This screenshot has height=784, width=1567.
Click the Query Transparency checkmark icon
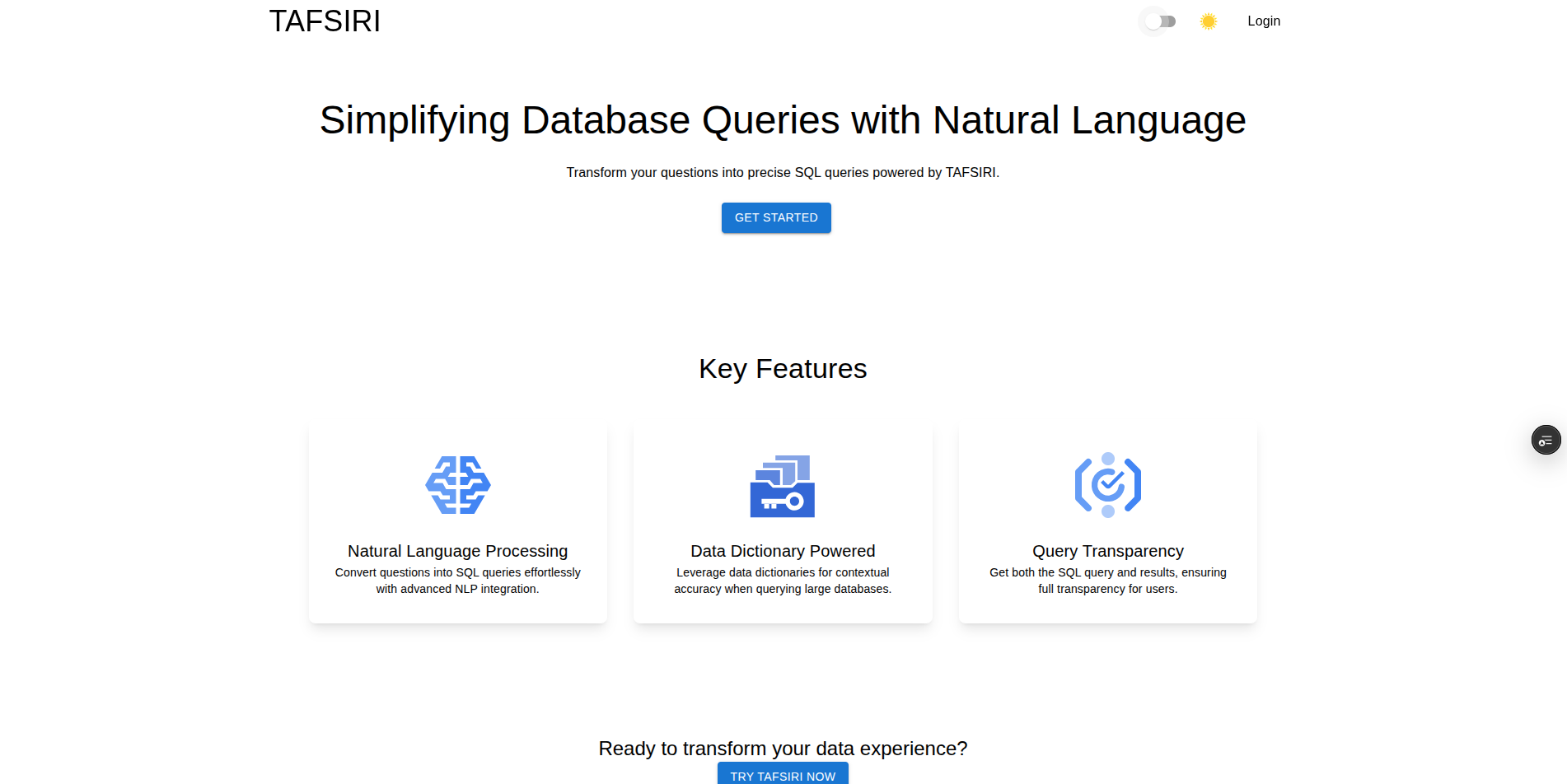click(x=1107, y=485)
